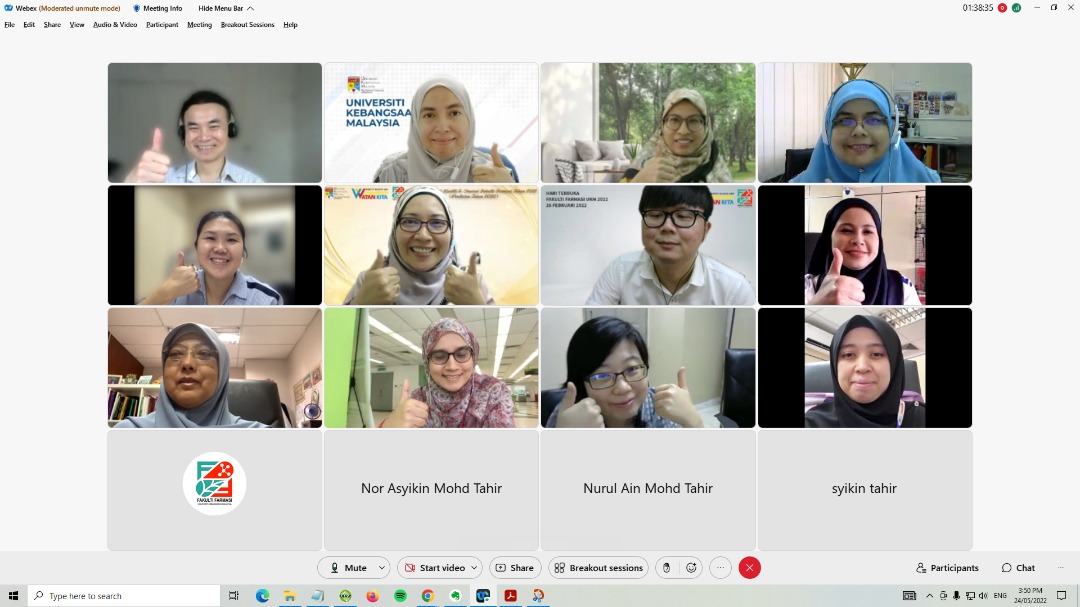Screen dimensions: 1080x607
Task: Click the Share content button
Action: click(x=514, y=568)
